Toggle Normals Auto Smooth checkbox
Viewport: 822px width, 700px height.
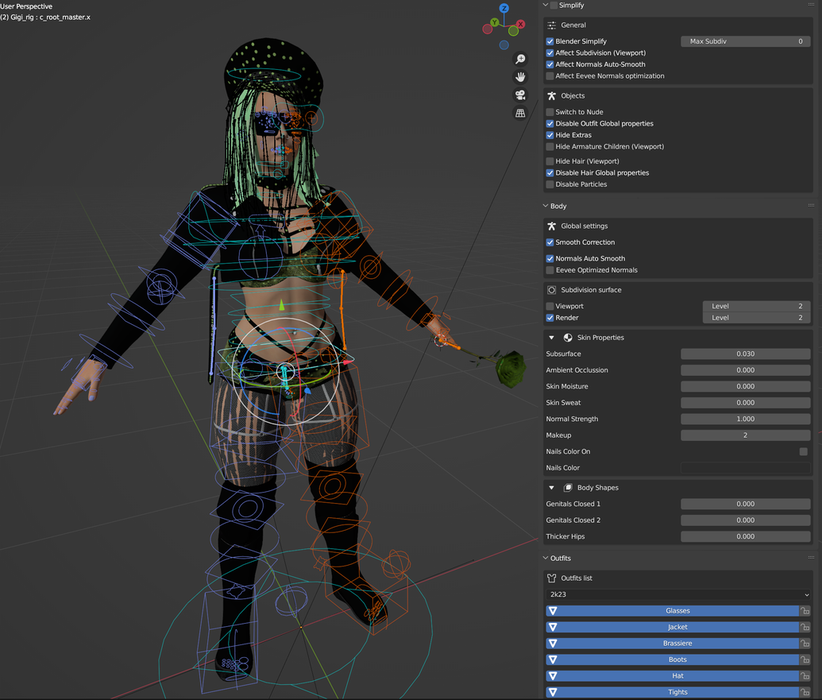tap(550, 259)
